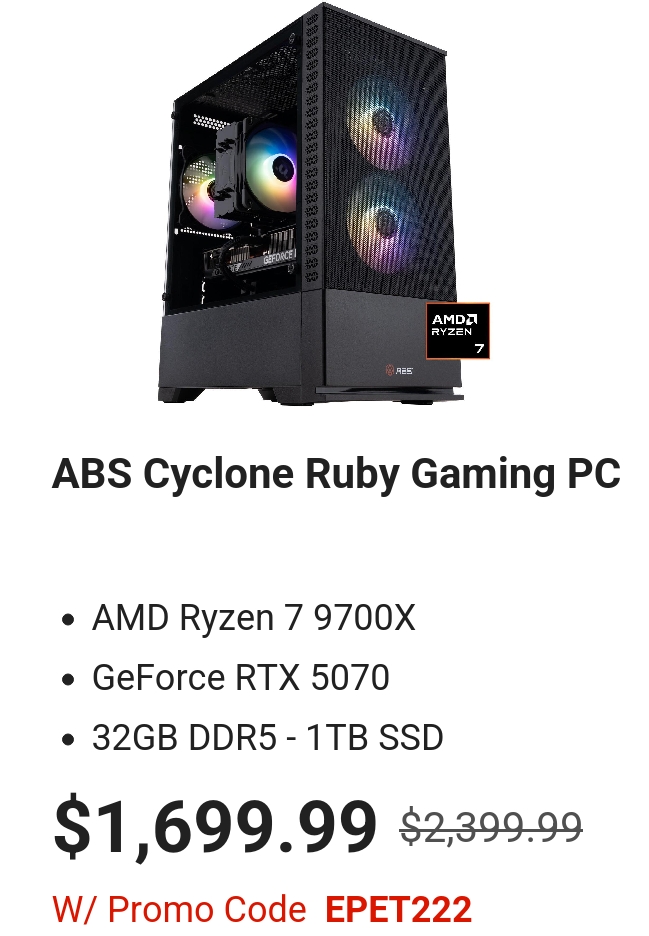This screenshot has height=936, width=649.
Task: Click the $1,699.99 sale price
Action: click(x=216, y=827)
